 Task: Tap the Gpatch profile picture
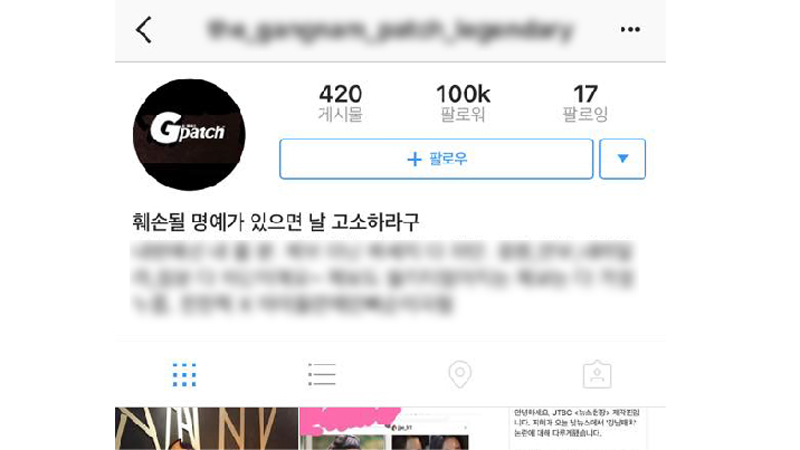tap(189, 135)
